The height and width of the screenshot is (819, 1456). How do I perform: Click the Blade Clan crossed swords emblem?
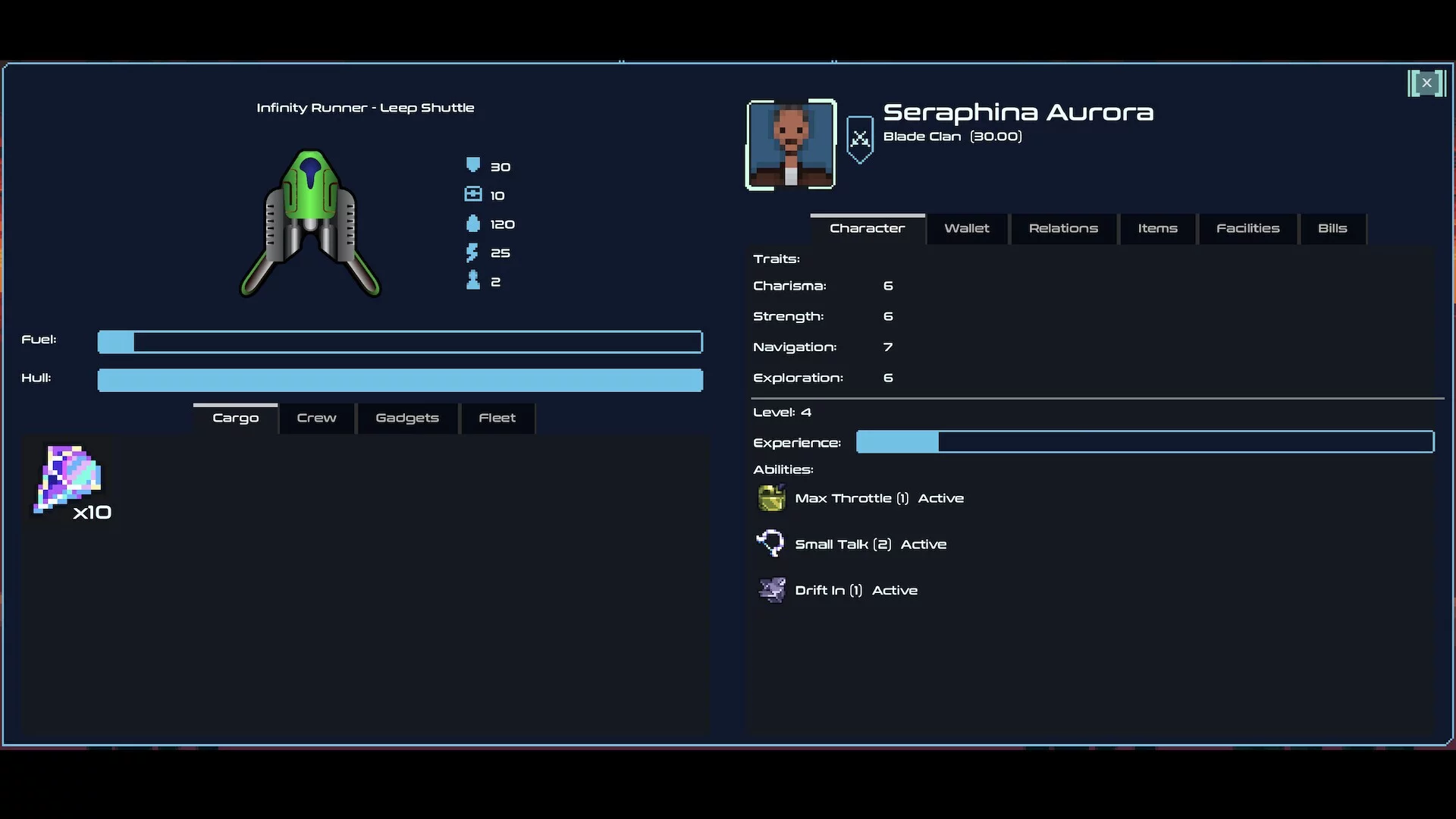[860, 140]
